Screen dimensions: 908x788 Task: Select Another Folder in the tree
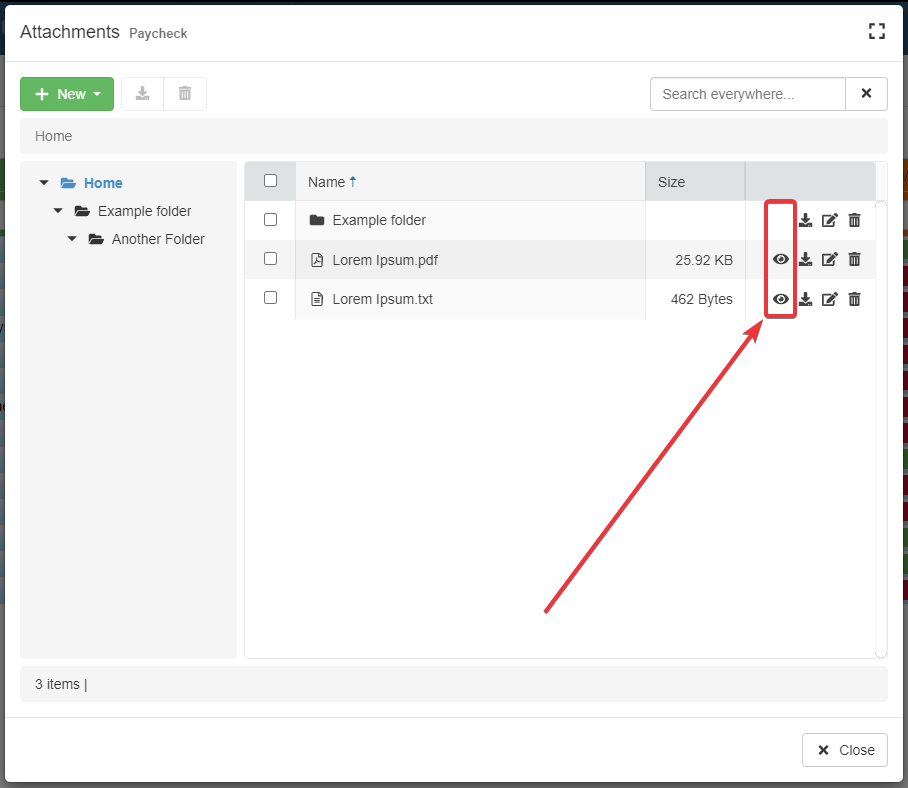click(x=157, y=239)
